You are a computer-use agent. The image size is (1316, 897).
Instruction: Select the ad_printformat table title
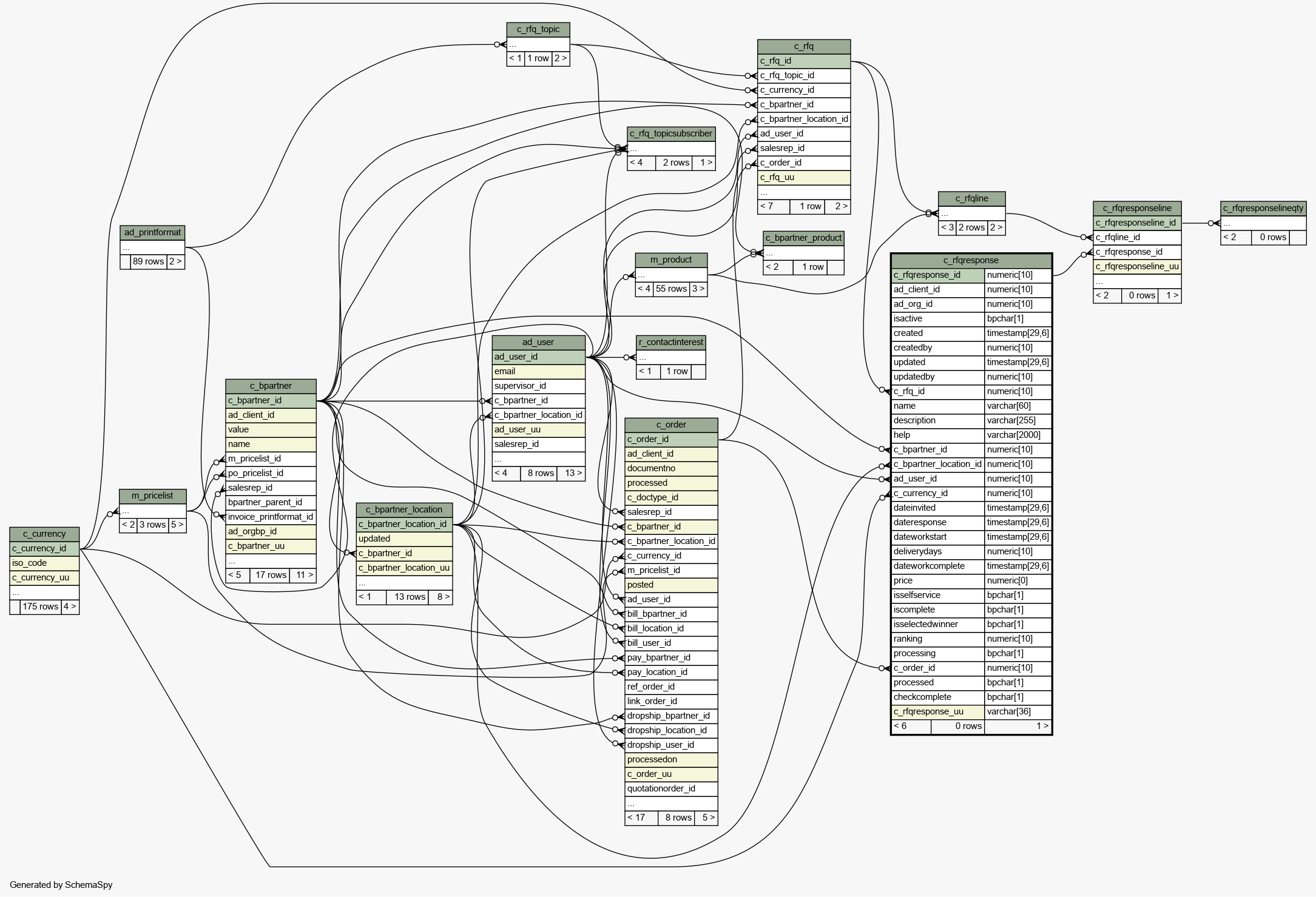152,233
